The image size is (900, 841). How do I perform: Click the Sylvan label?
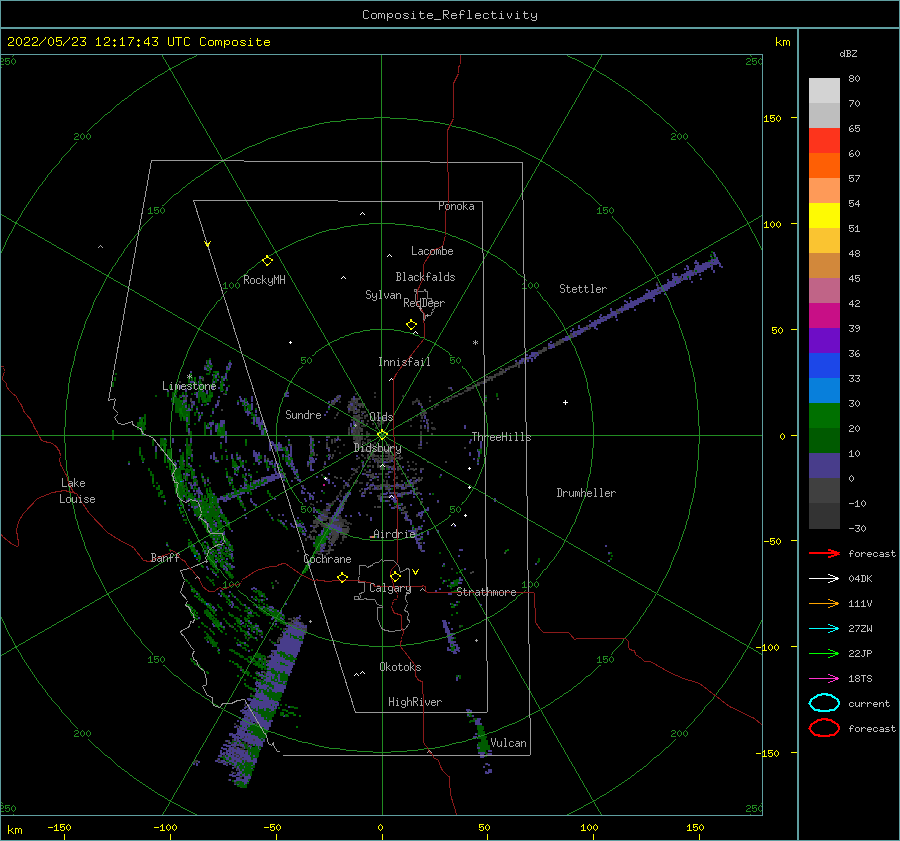click(x=383, y=295)
